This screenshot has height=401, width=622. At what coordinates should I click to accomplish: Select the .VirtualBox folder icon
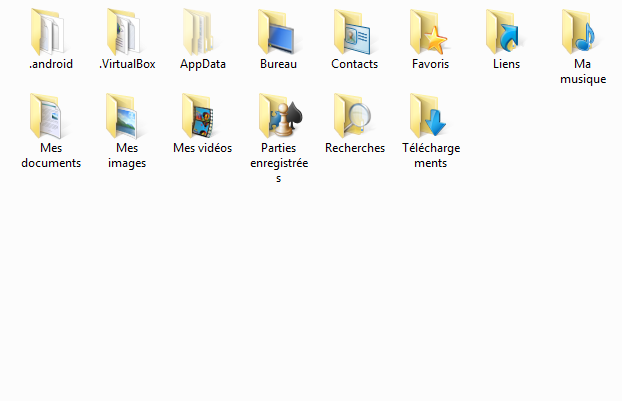pos(124,32)
